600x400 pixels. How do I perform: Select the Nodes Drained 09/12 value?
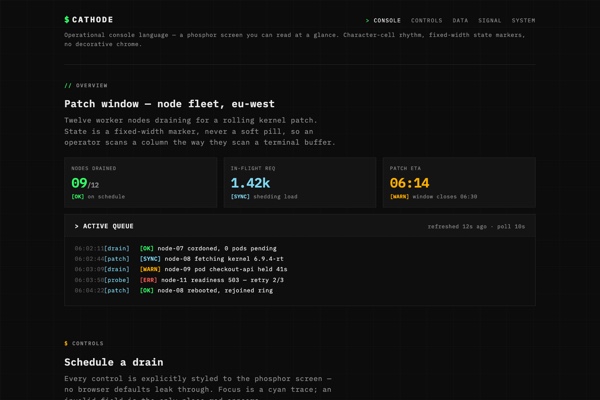(x=85, y=183)
